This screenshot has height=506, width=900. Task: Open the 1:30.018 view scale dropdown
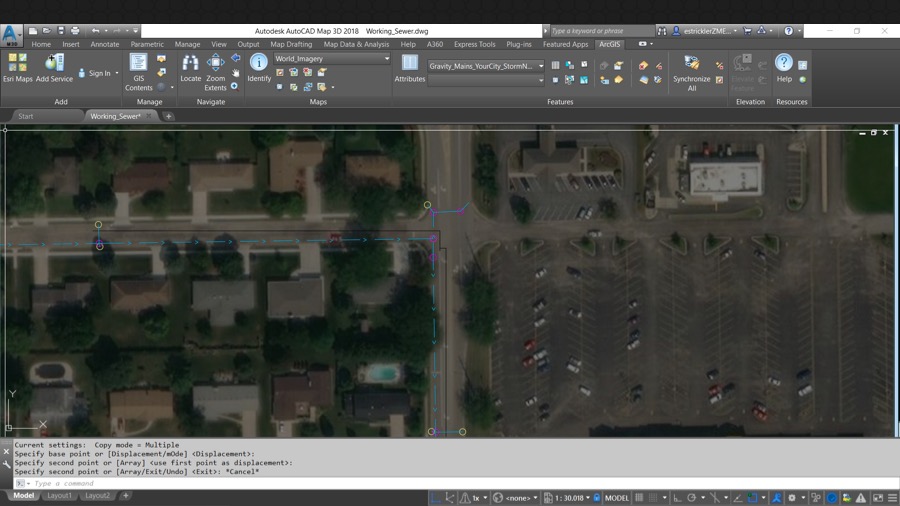(588, 498)
